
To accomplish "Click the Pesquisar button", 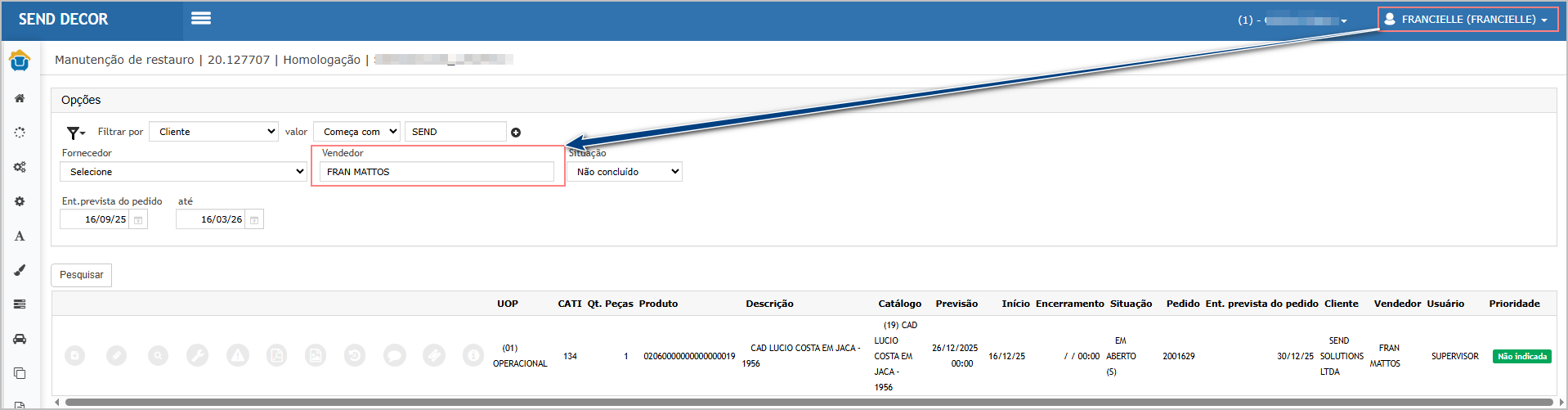I will point(82,275).
